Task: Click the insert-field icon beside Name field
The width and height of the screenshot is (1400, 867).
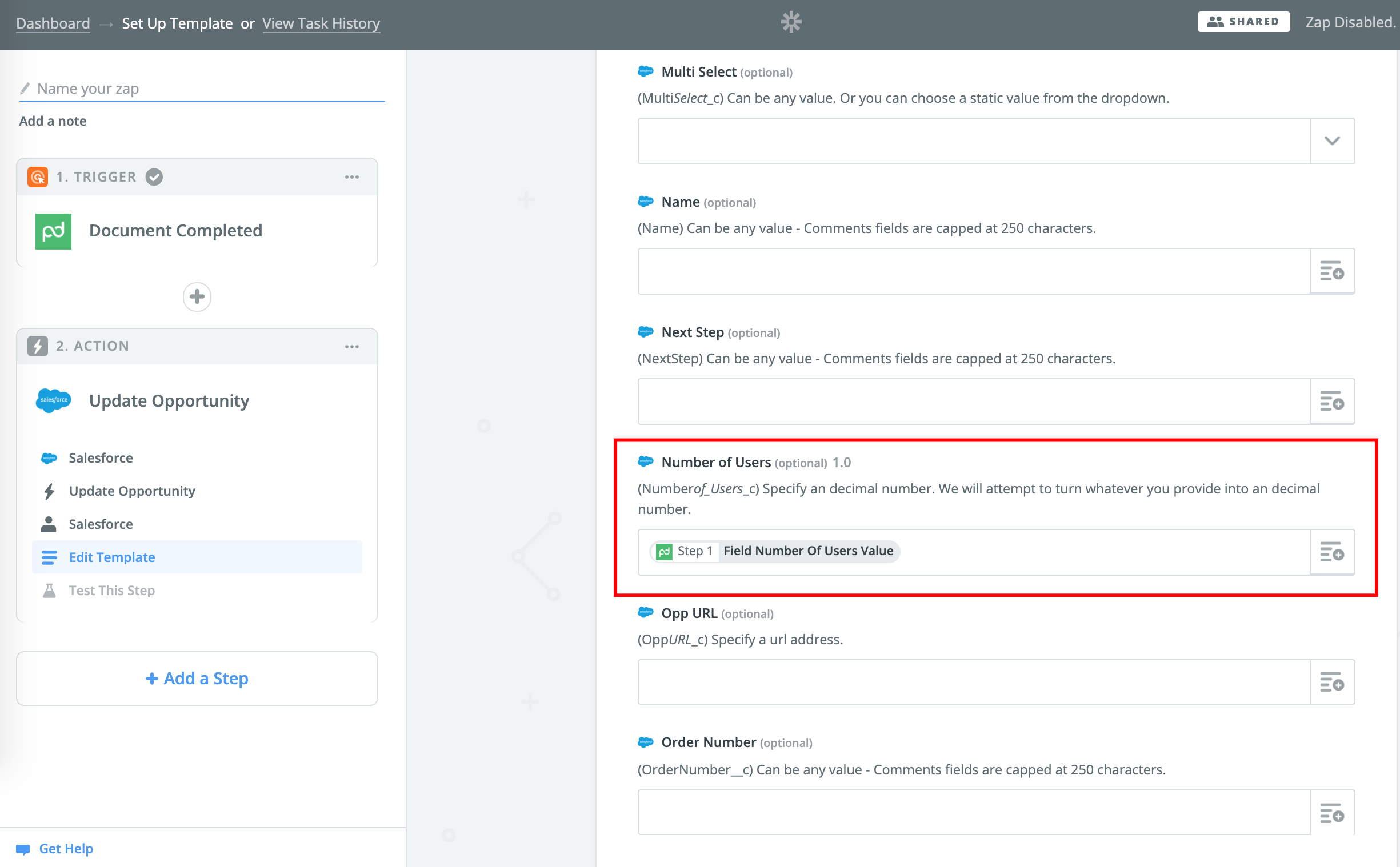Action: [x=1332, y=271]
